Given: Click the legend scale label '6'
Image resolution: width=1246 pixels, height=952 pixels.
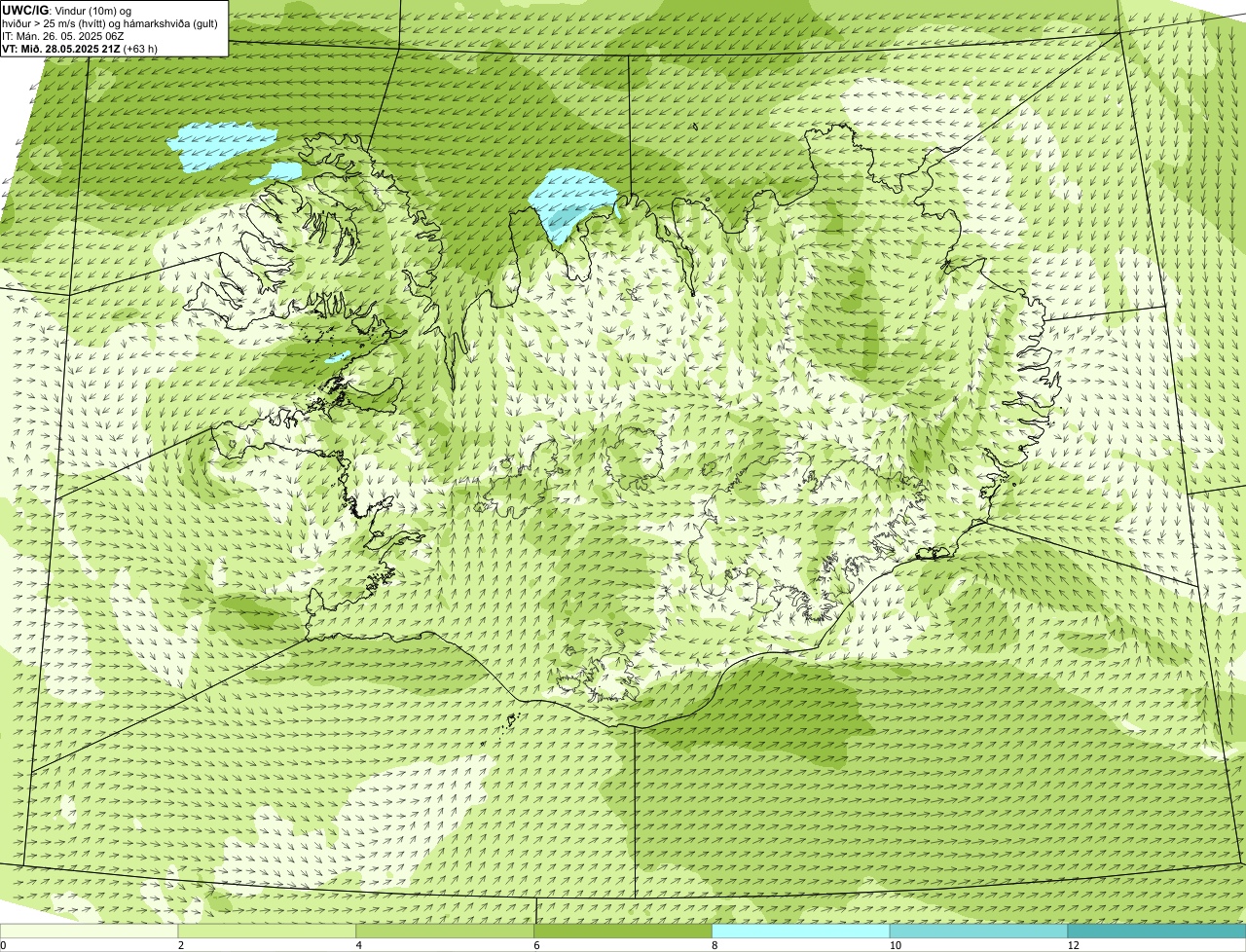Looking at the screenshot, I should pyautogui.click(x=536, y=945).
